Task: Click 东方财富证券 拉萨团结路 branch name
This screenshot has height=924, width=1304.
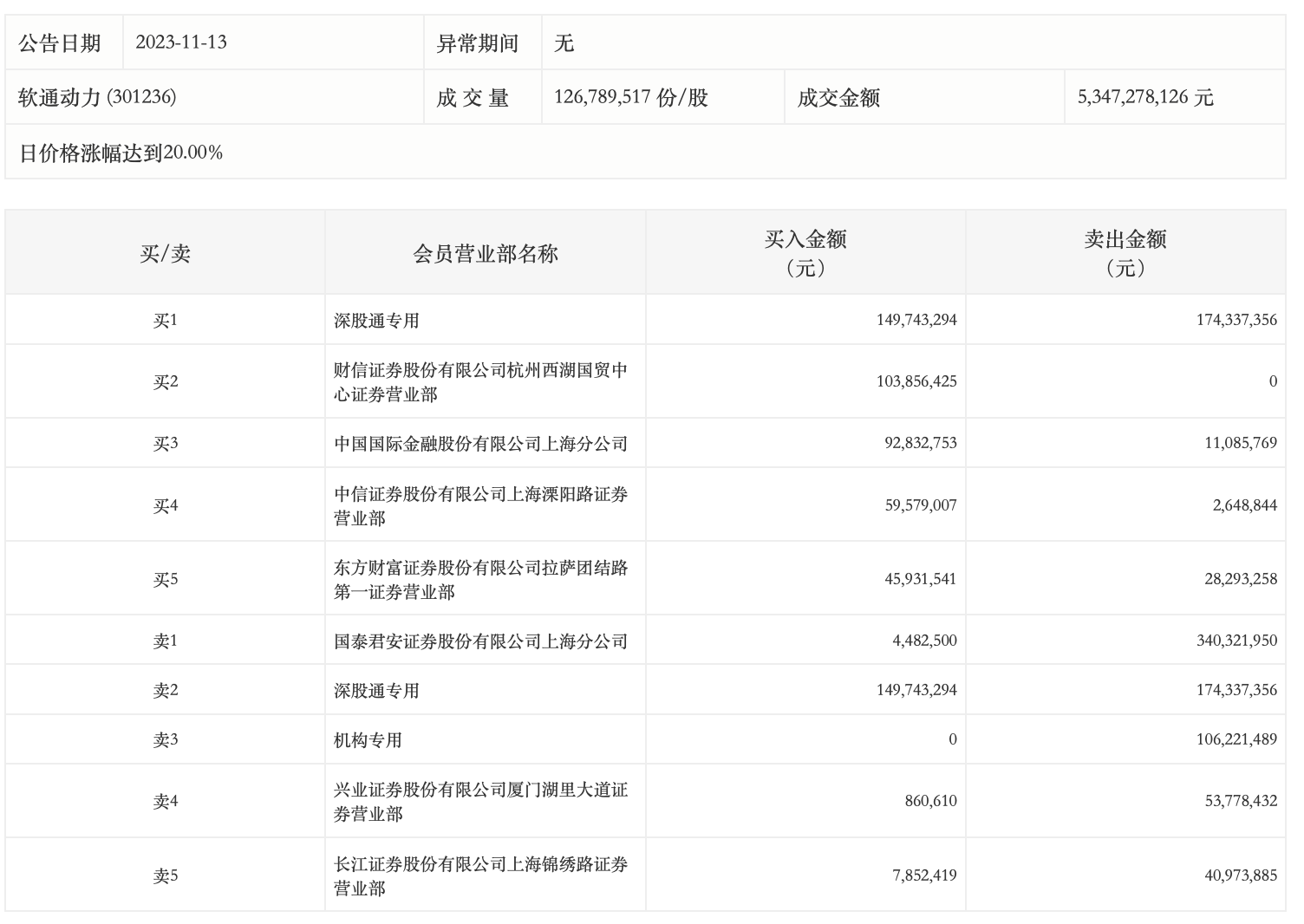Action: 480,580
